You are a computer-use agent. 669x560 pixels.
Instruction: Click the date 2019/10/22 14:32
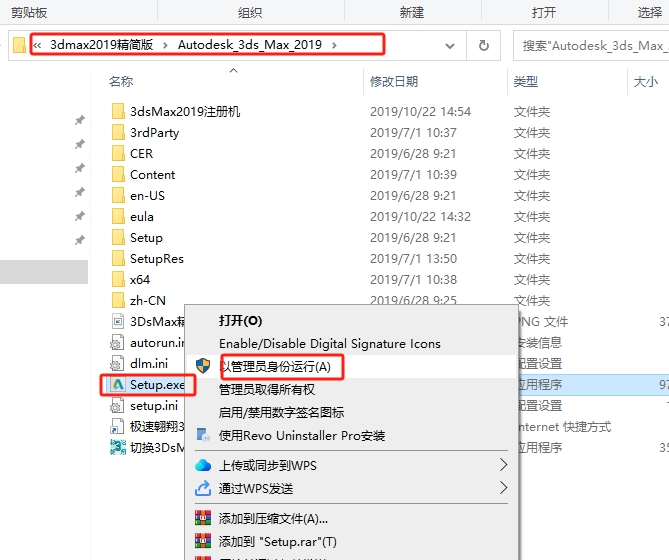[x=420, y=216]
